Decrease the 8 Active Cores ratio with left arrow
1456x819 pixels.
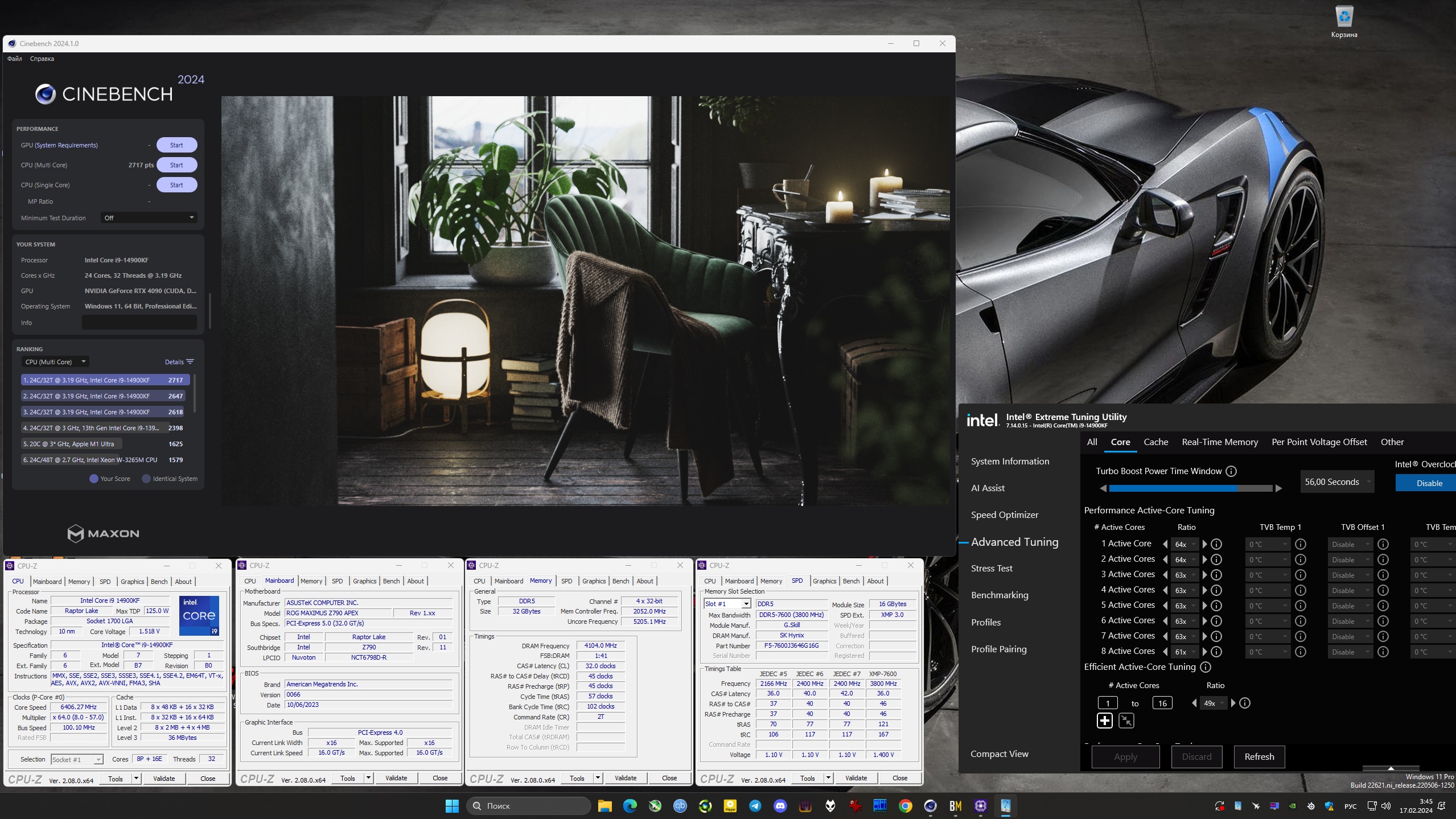pyautogui.click(x=1165, y=652)
